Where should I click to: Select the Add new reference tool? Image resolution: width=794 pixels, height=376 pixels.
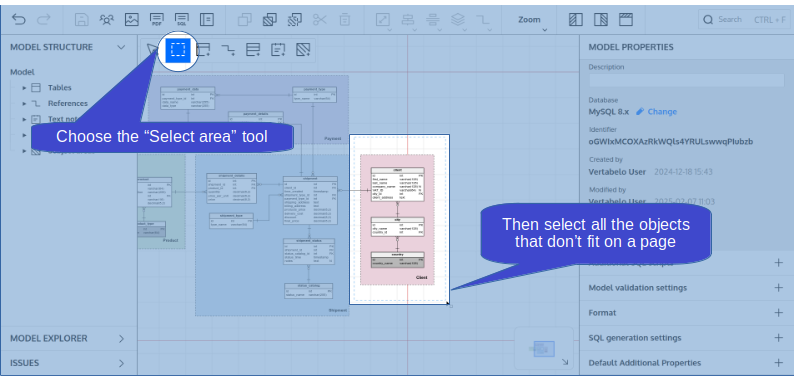228,50
